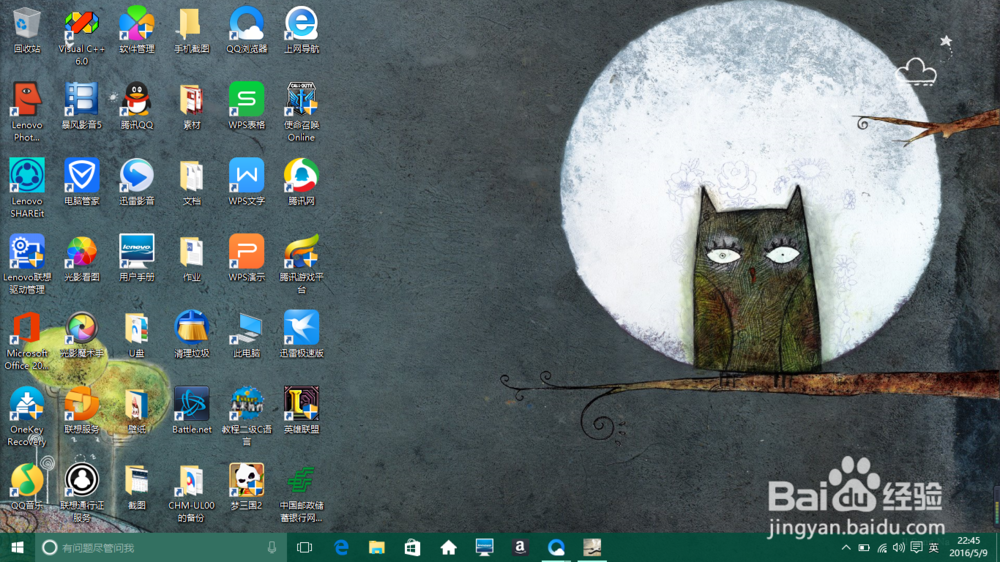Image resolution: width=1000 pixels, height=562 pixels.
Task: Open the 壁纸 wallpaper folder
Action: 136,410
